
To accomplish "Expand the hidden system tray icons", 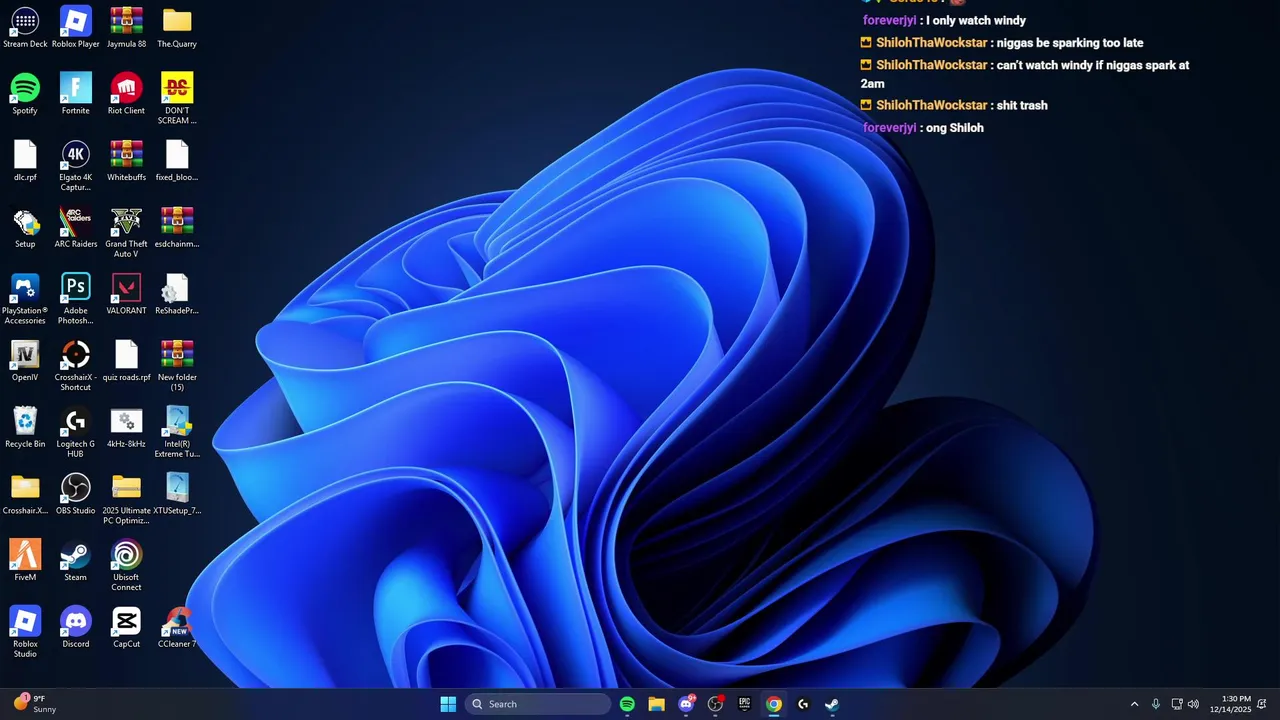I will pyautogui.click(x=1134, y=704).
